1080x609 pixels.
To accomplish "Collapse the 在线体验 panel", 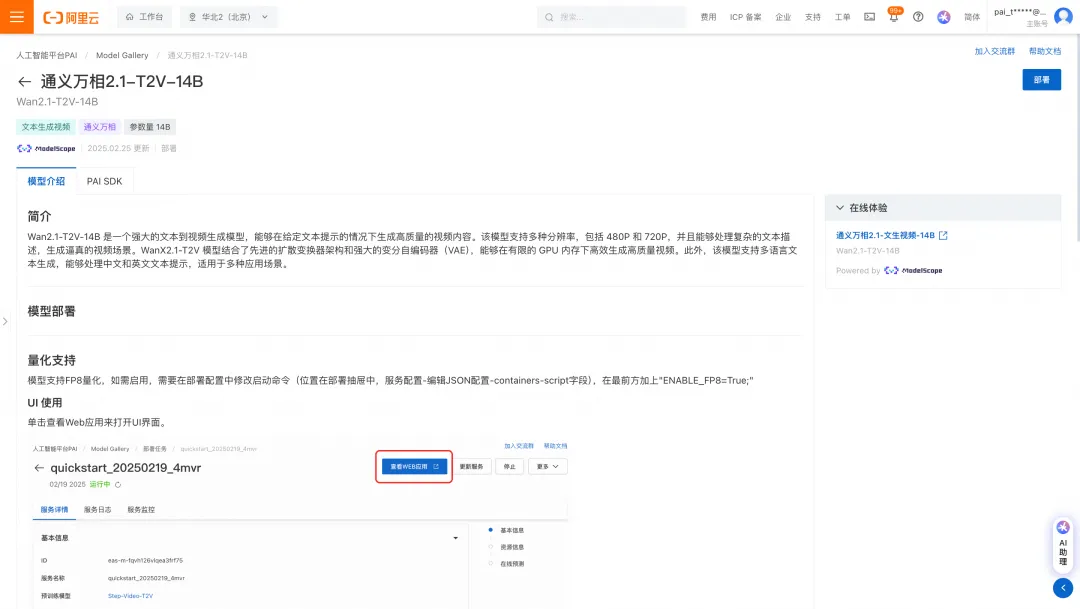I will tap(840, 207).
